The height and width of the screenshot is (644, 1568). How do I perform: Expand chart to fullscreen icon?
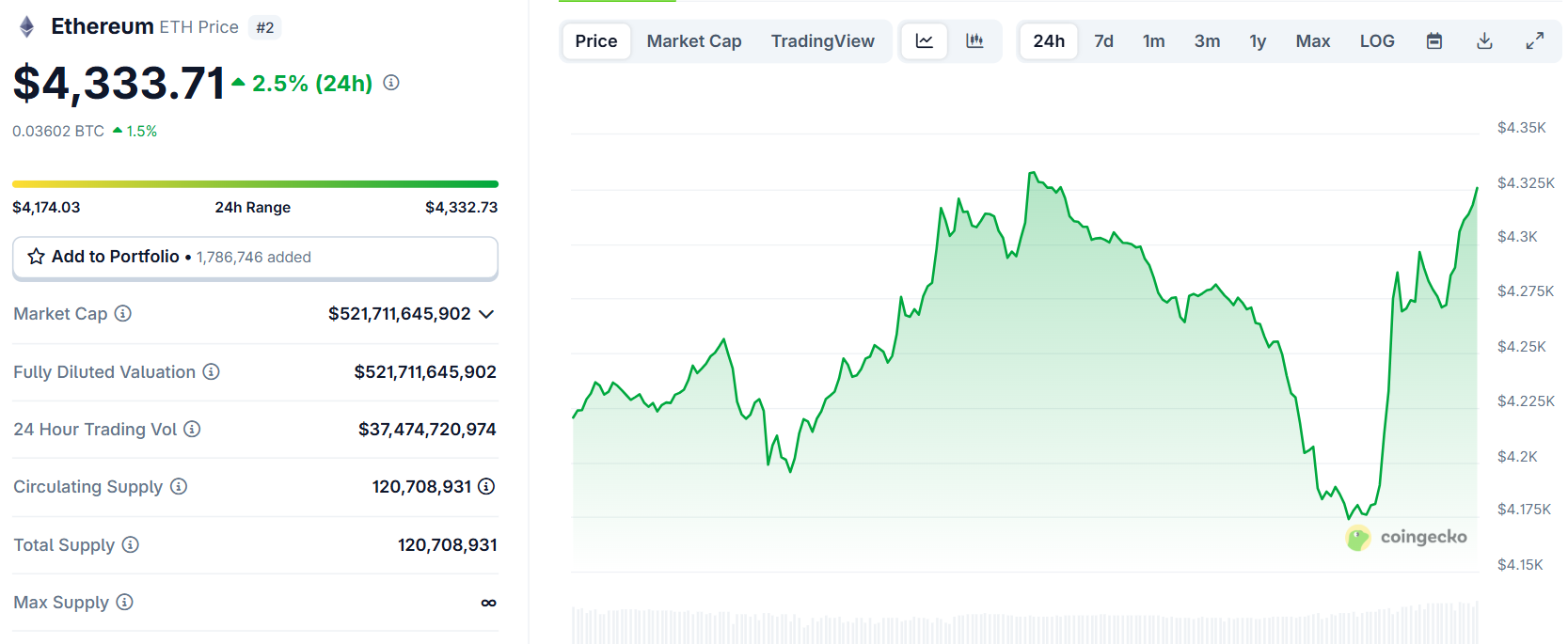(x=1534, y=41)
